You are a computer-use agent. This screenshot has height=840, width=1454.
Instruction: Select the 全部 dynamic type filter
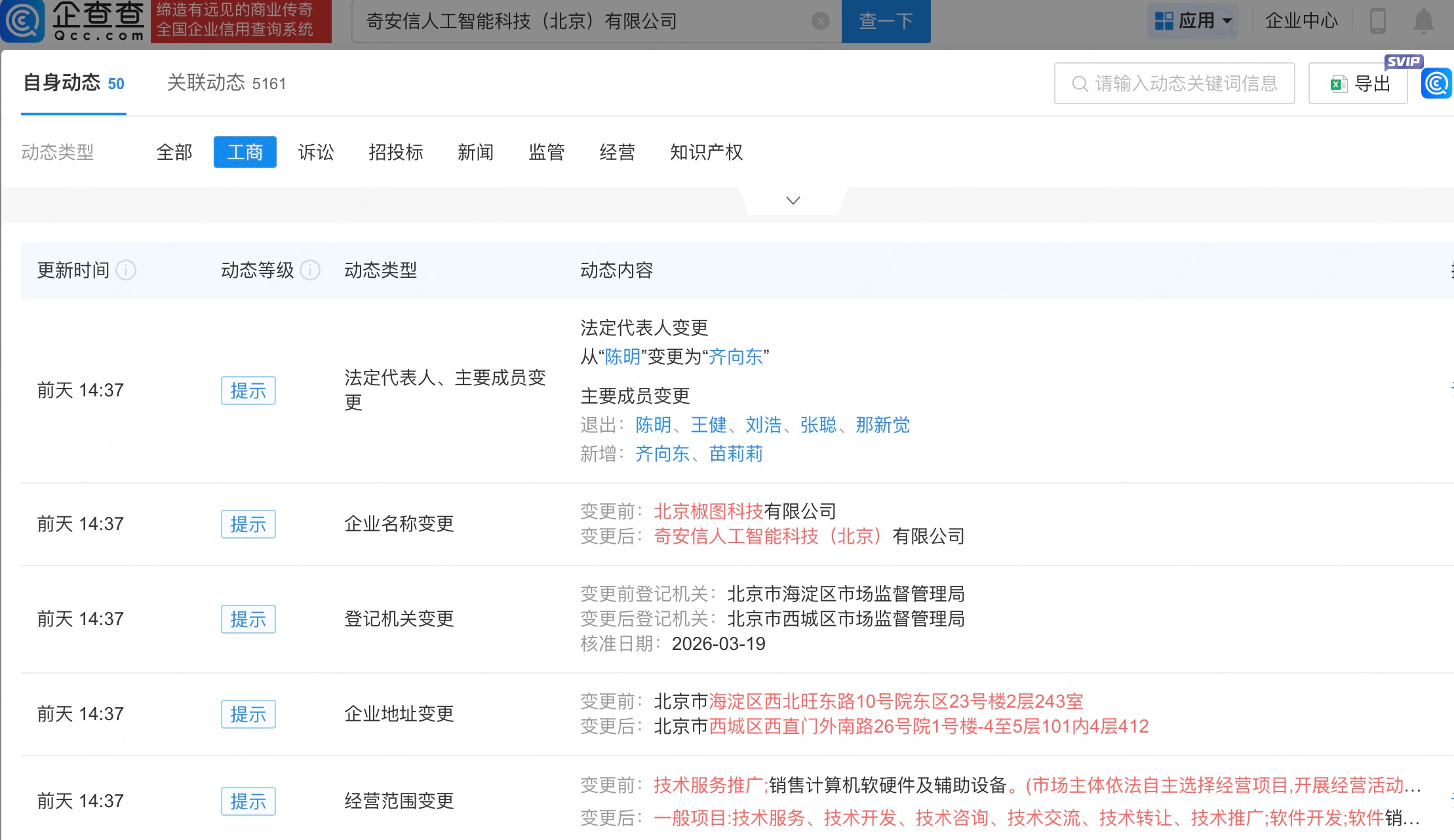click(x=174, y=152)
